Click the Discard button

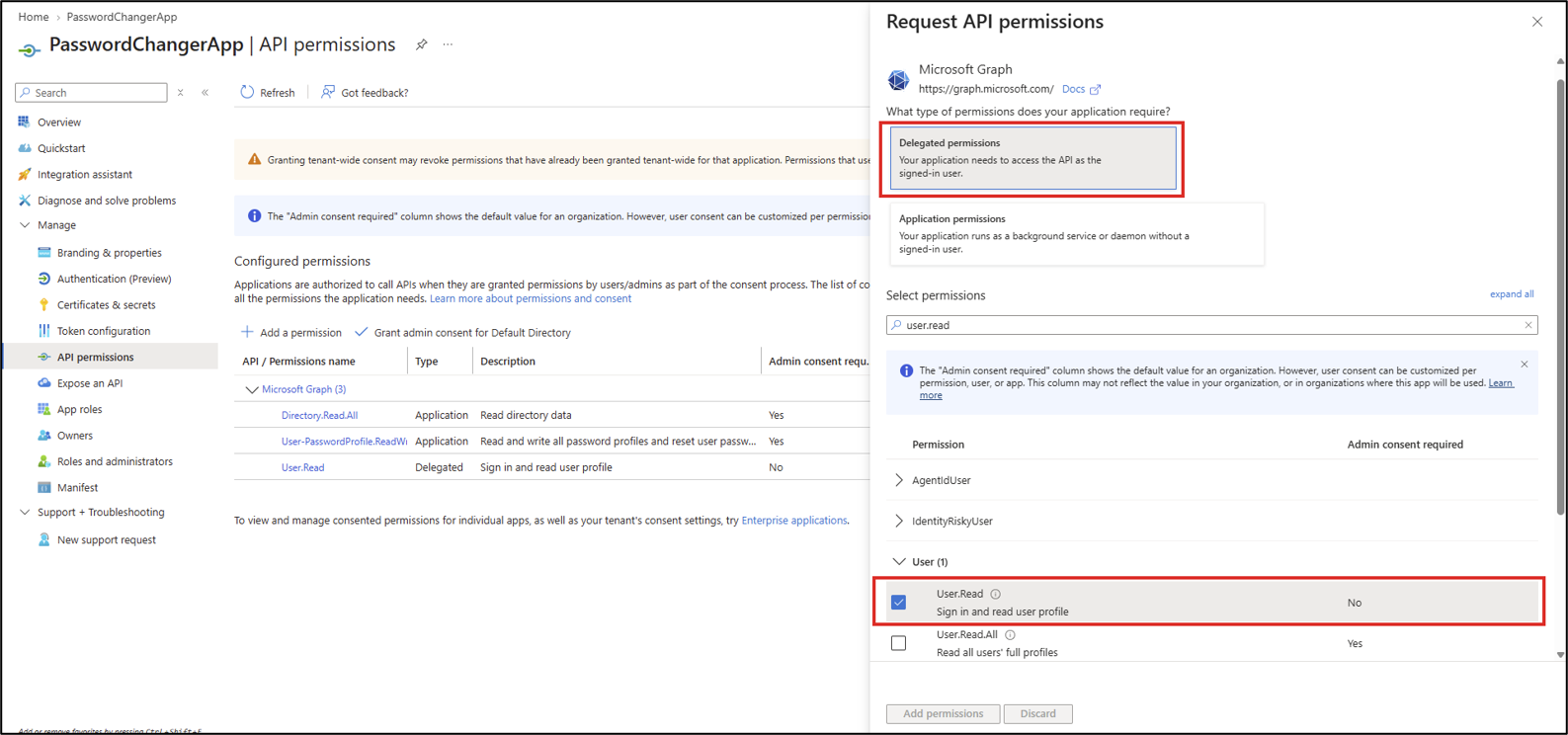click(1038, 713)
